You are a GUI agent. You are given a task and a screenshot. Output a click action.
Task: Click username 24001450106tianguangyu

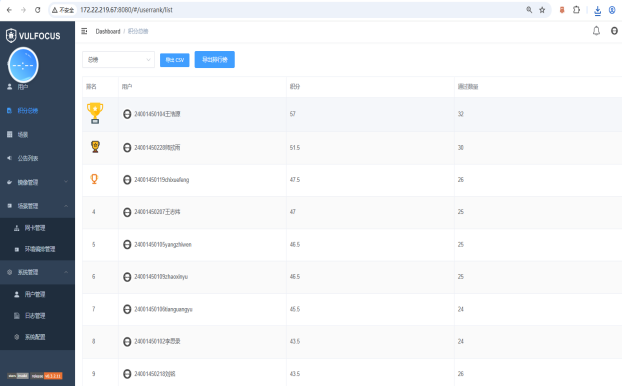point(163,309)
